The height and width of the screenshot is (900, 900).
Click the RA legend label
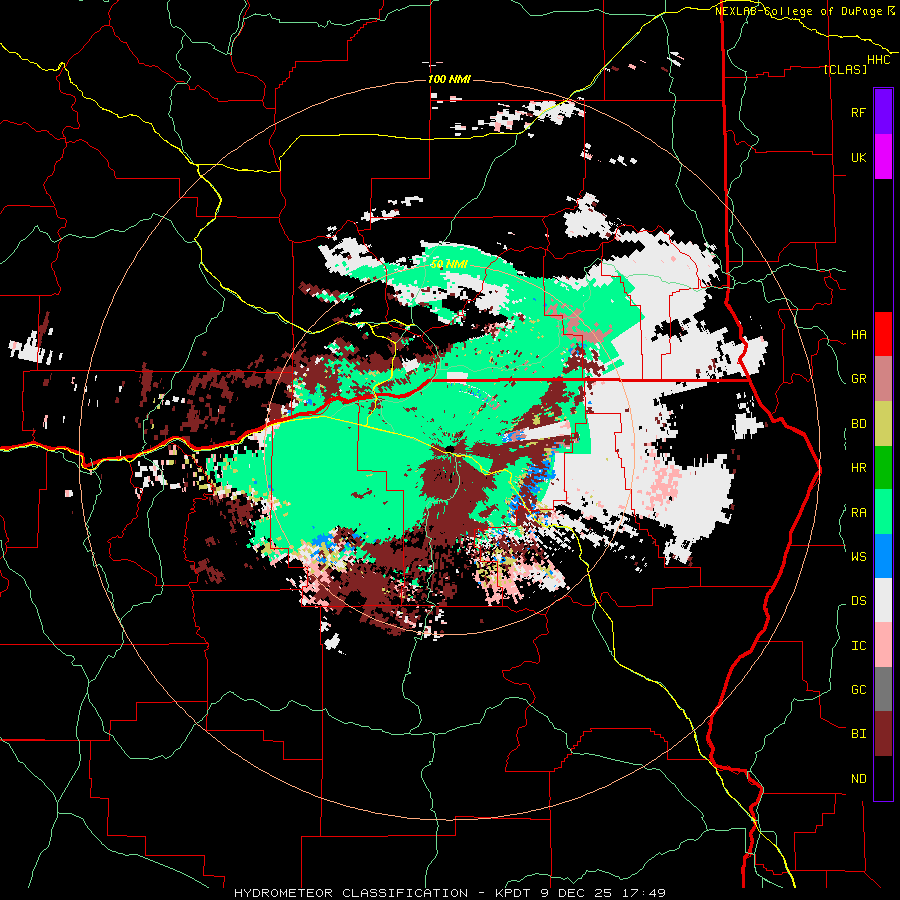coord(858,513)
